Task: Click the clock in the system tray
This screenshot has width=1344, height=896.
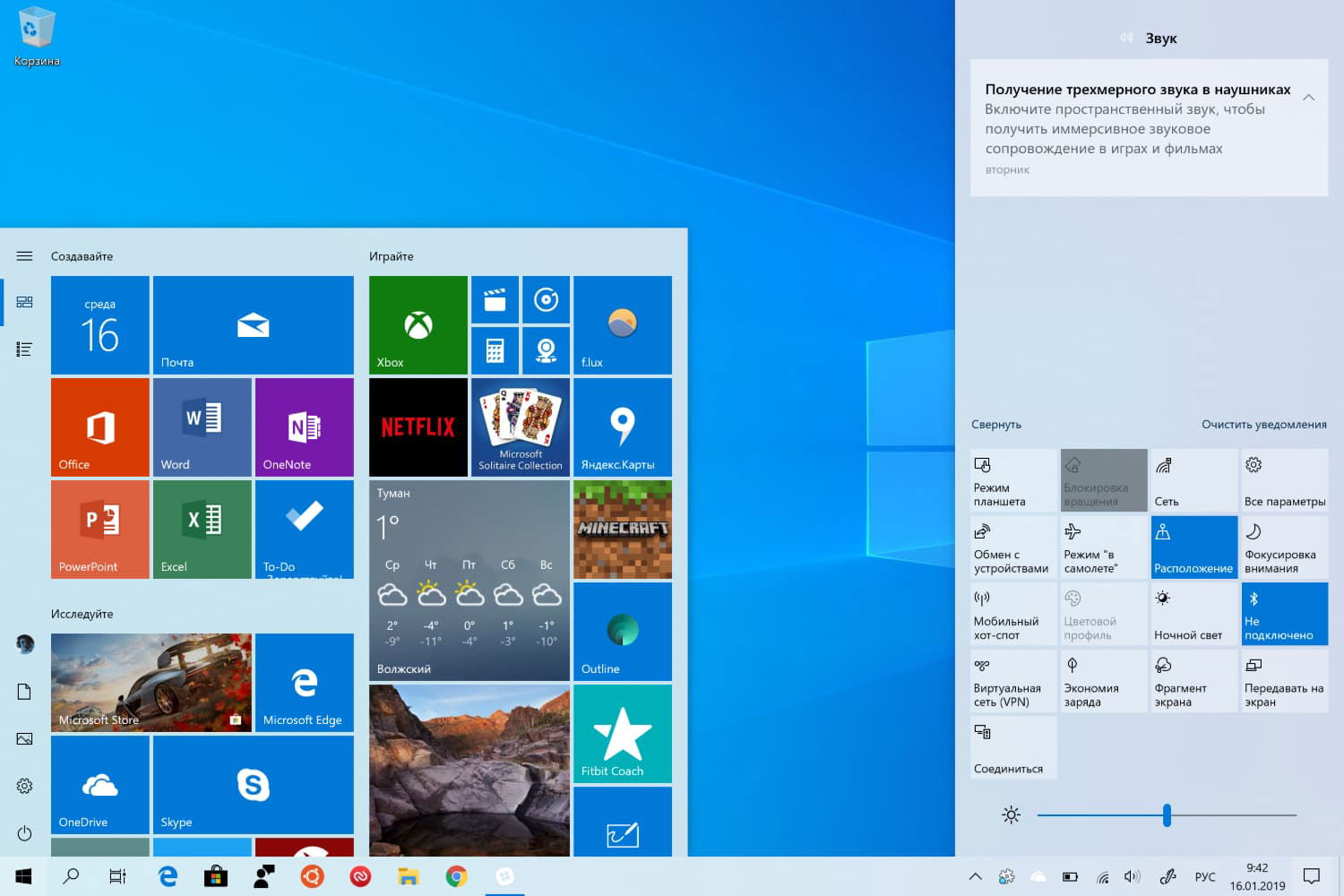Action: tap(1255, 876)
